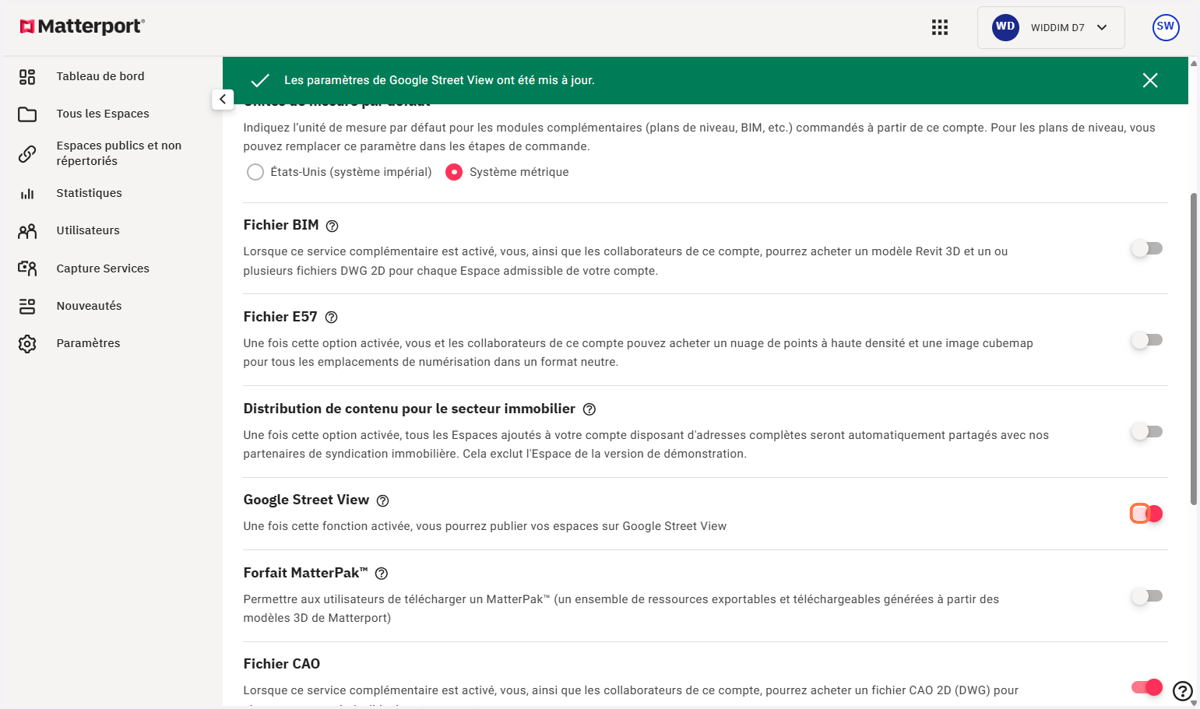Viewport: 1200px width, 709px height.
Task: Click the Fichier E57 heading
Action: click(x=280, y=317)
